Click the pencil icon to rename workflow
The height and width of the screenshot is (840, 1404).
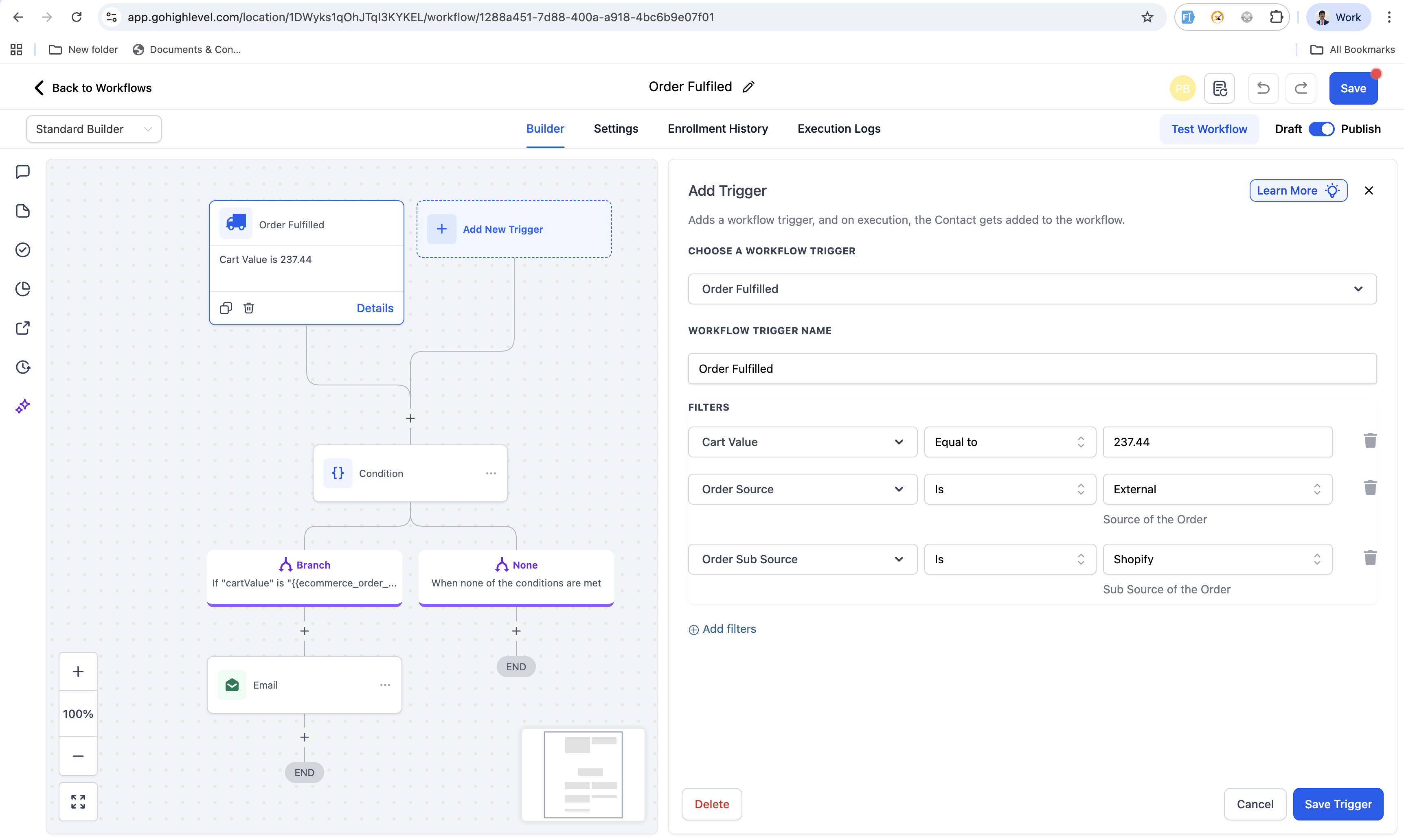coord(748,87)
